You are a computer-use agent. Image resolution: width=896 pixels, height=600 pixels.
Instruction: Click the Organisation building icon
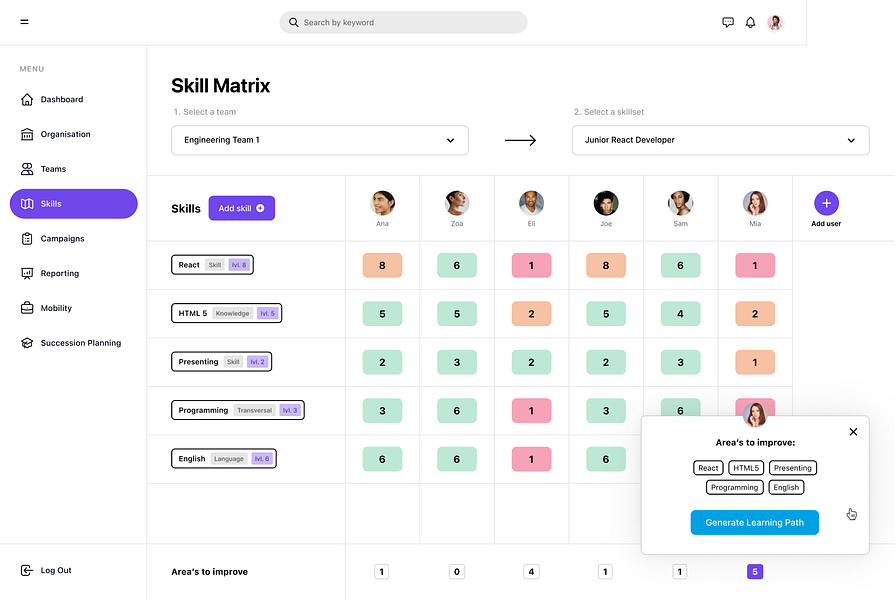point(27,134)
